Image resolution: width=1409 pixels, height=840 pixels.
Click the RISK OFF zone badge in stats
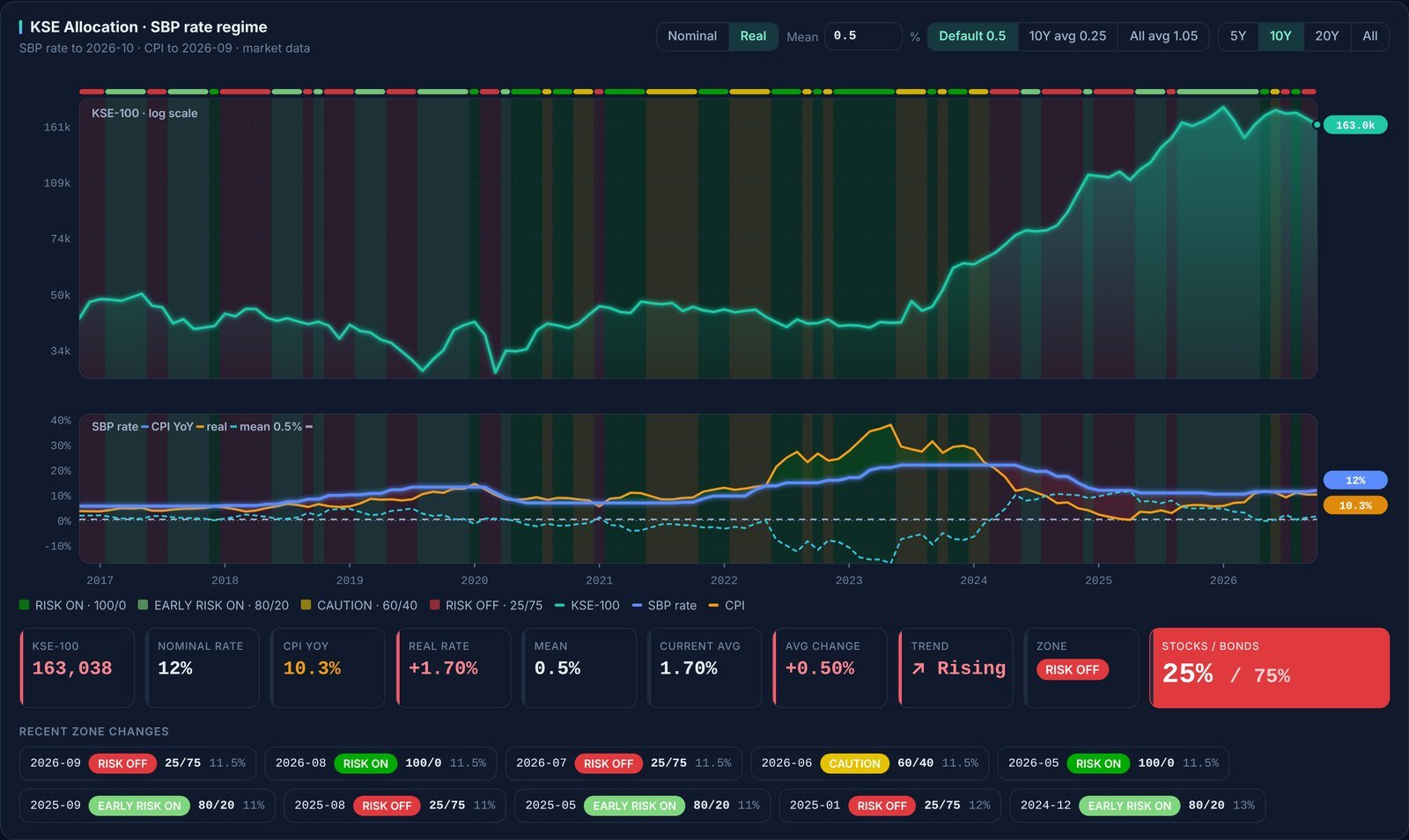[x=1072, y=669]
